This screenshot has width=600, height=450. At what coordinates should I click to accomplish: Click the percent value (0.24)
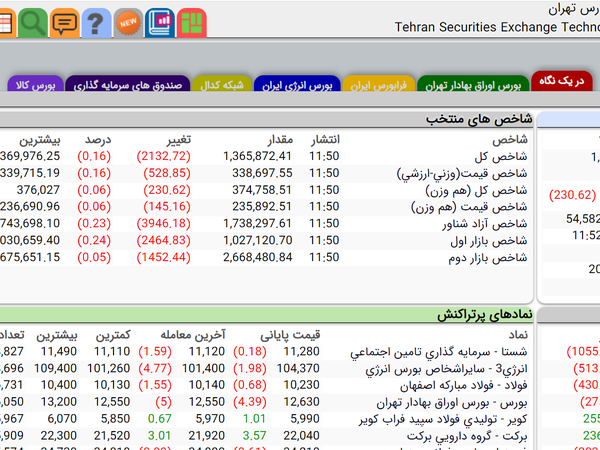coord(94,240)
